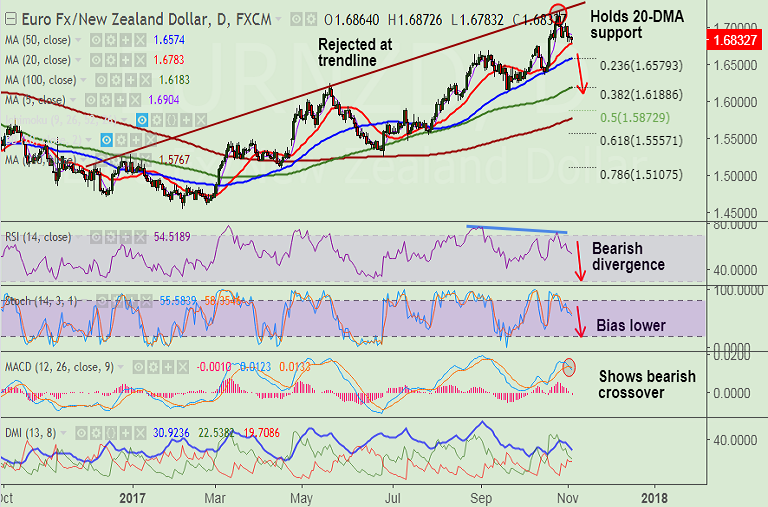Open format settings for MA (100, close)
This screenshot has width=768, height=507.
[116, 80]
